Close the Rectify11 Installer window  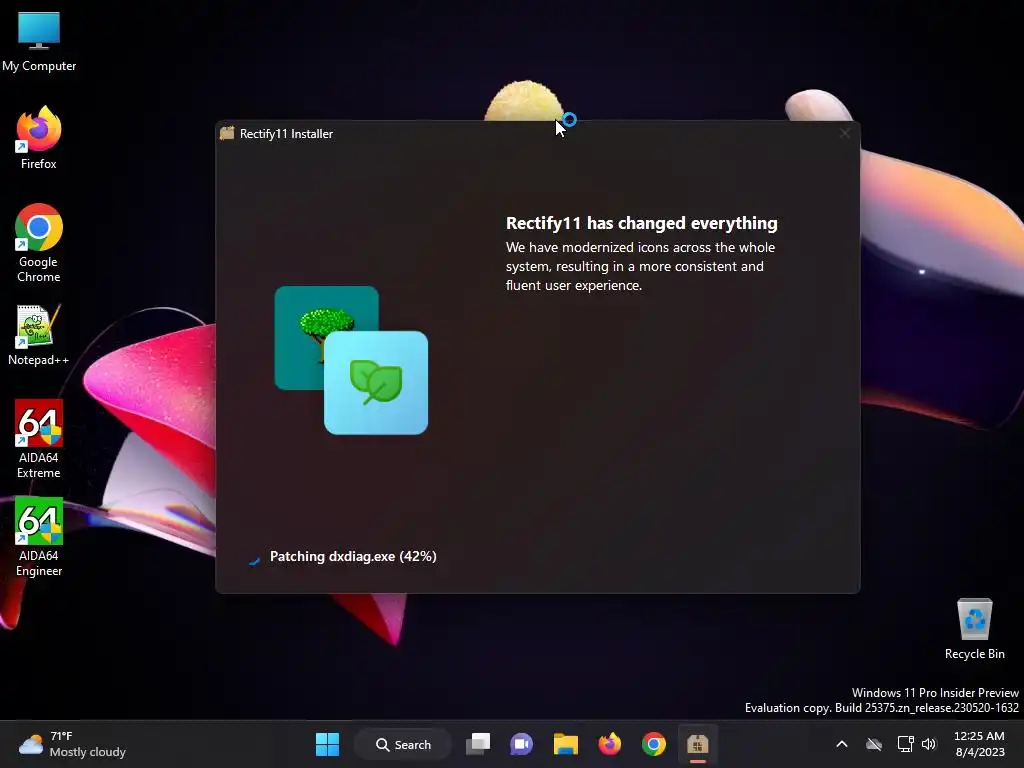(844, 133)
